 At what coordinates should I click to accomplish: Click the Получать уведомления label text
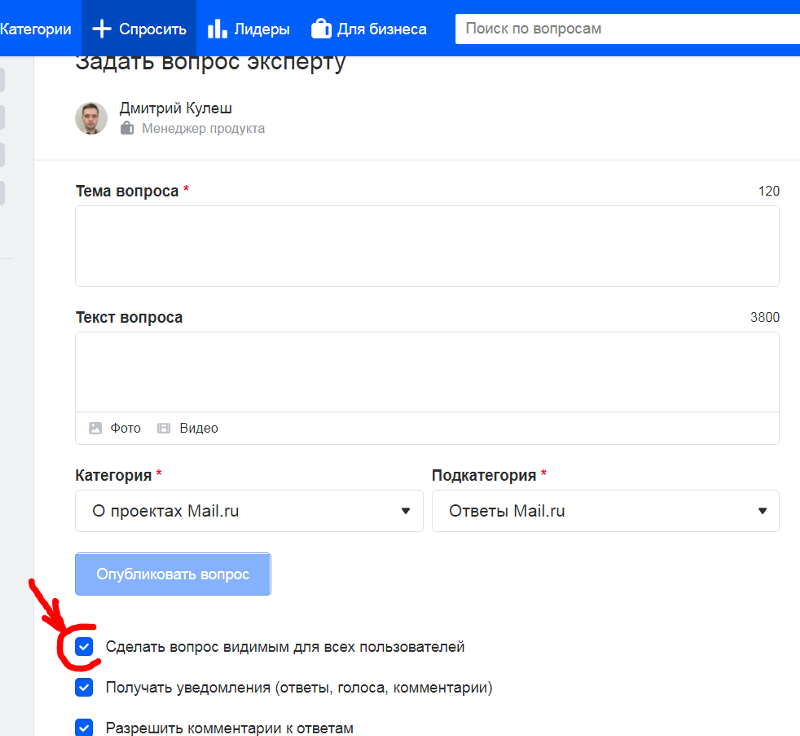coord(299,688)
